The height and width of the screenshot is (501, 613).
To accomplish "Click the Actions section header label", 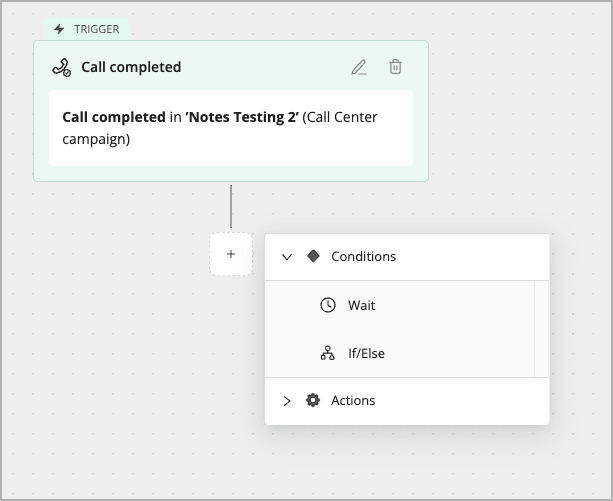I will (353, 401).
